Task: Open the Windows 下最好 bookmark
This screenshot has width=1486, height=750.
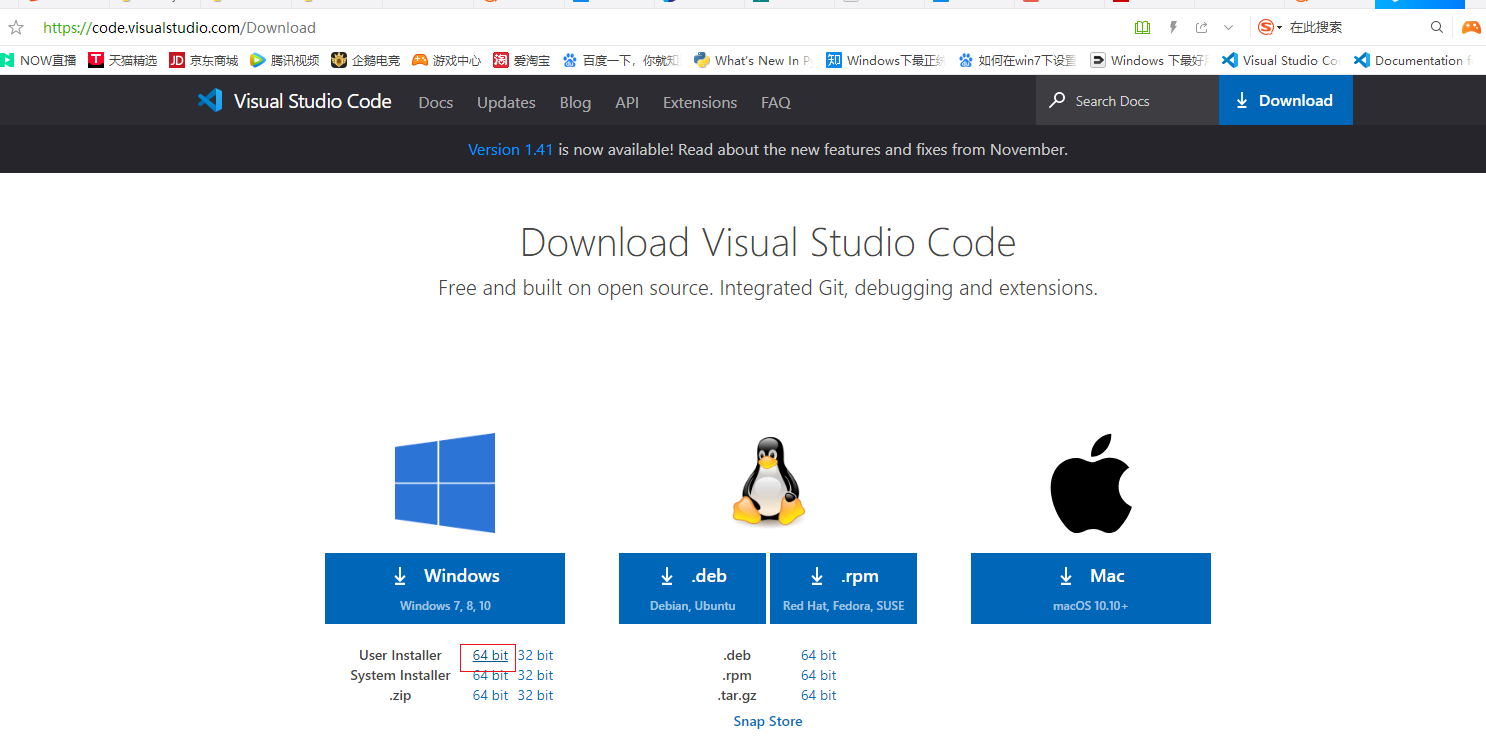Action: tap(1150, 60)
